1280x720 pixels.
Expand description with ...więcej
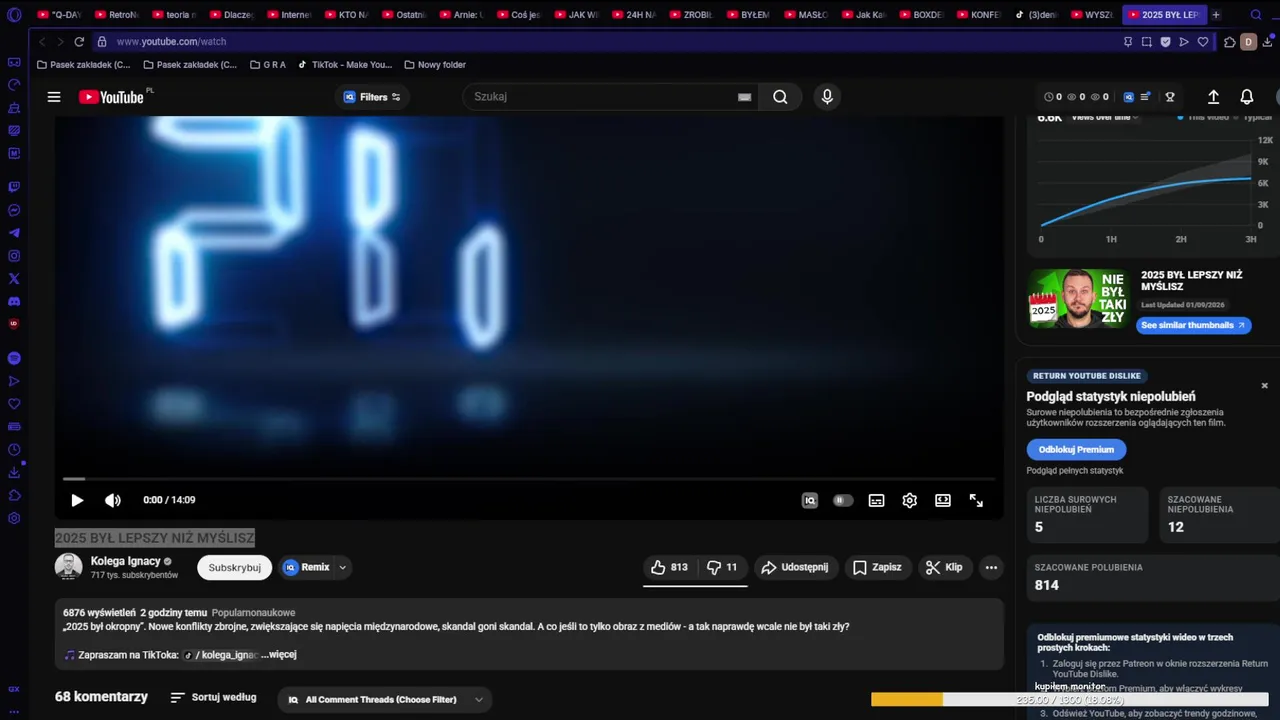(x=279, y=655)
